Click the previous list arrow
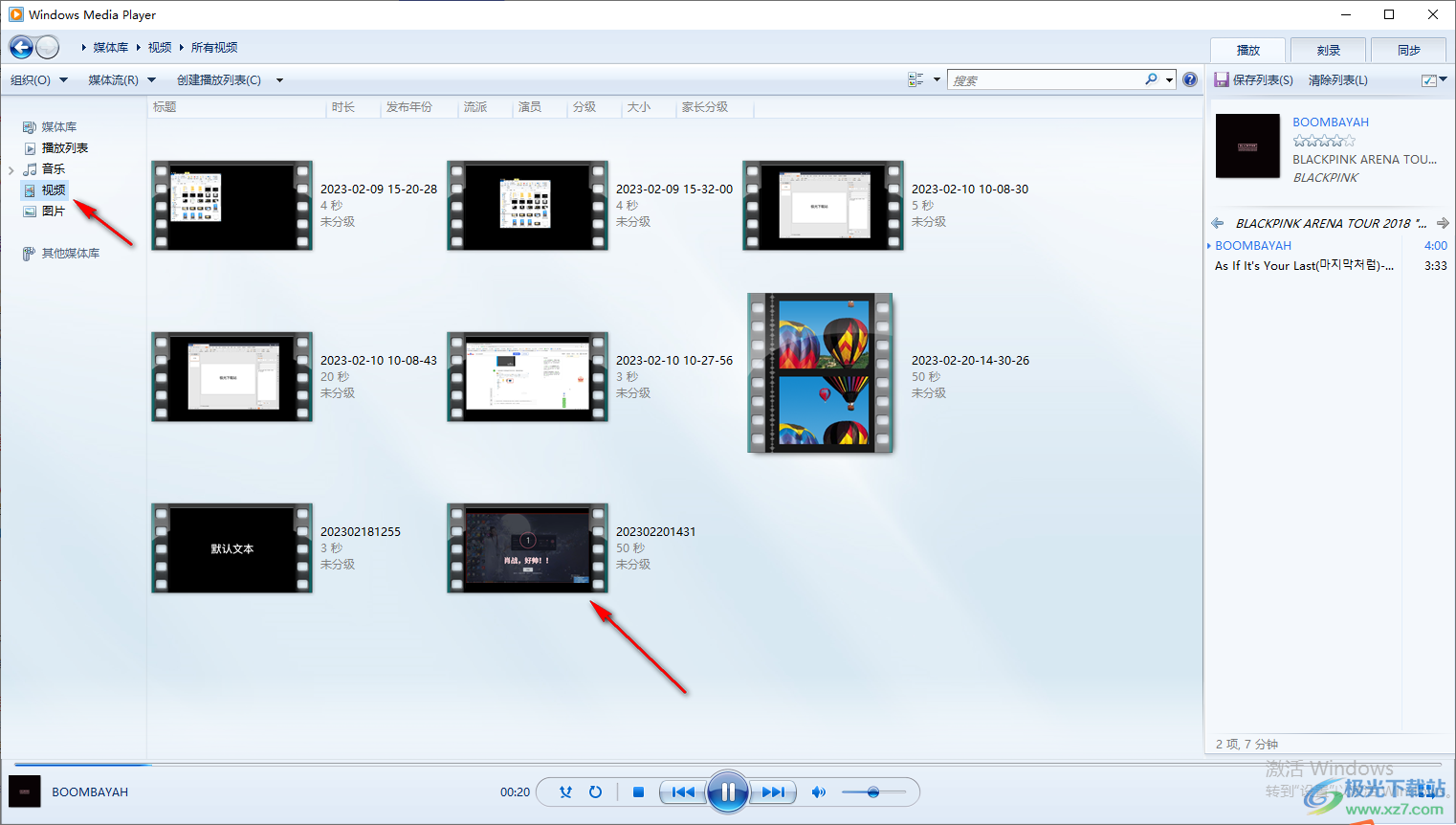 point(1218,223)
